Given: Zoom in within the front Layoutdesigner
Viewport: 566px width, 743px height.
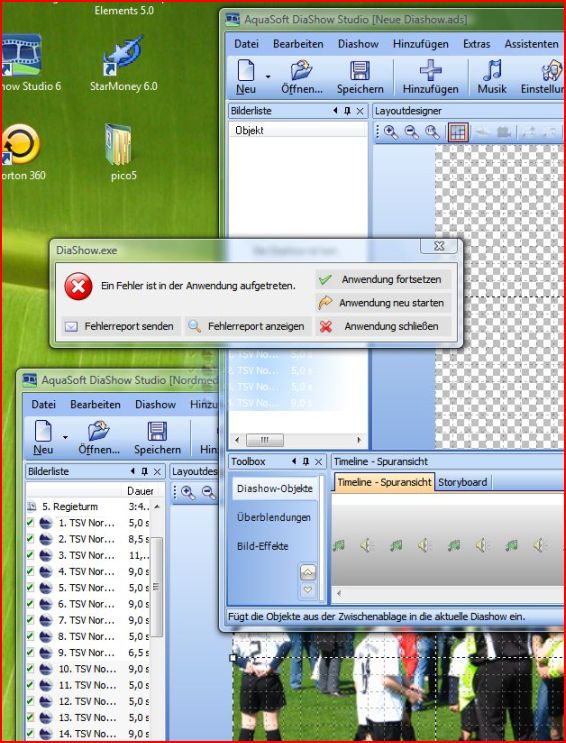Looking at the screenshot, I should click(x=391, y=133).
